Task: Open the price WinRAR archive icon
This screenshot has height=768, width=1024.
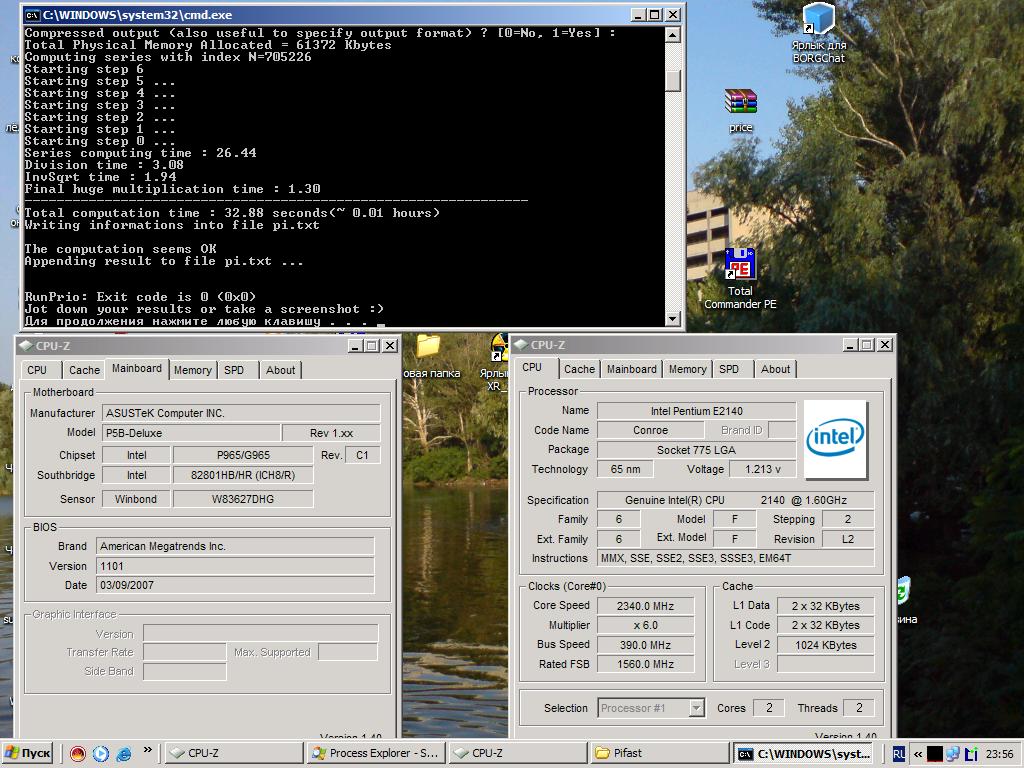Action: 741,110
